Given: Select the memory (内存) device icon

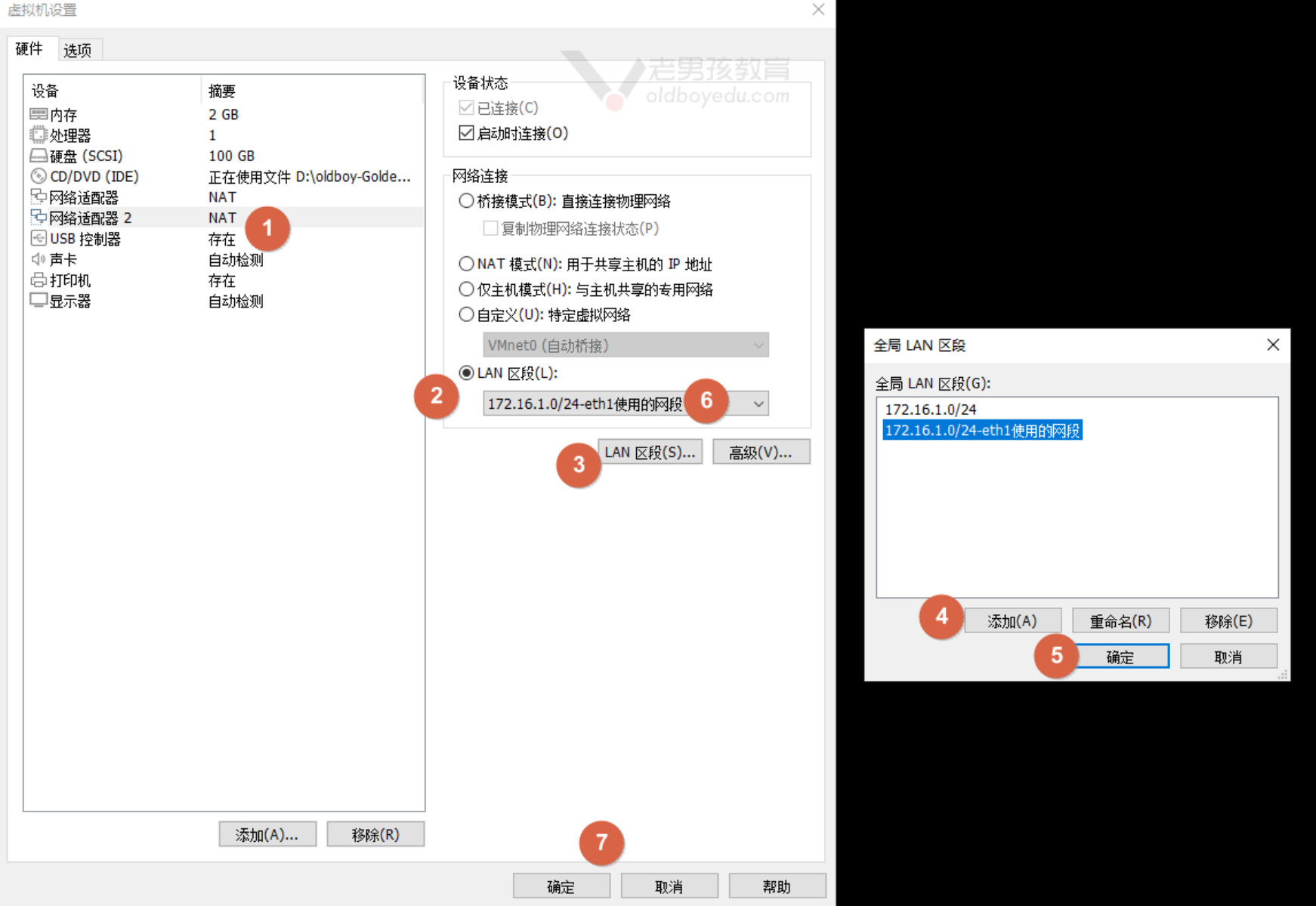Looking at the screenshot, I should click(x=39, y=114).
